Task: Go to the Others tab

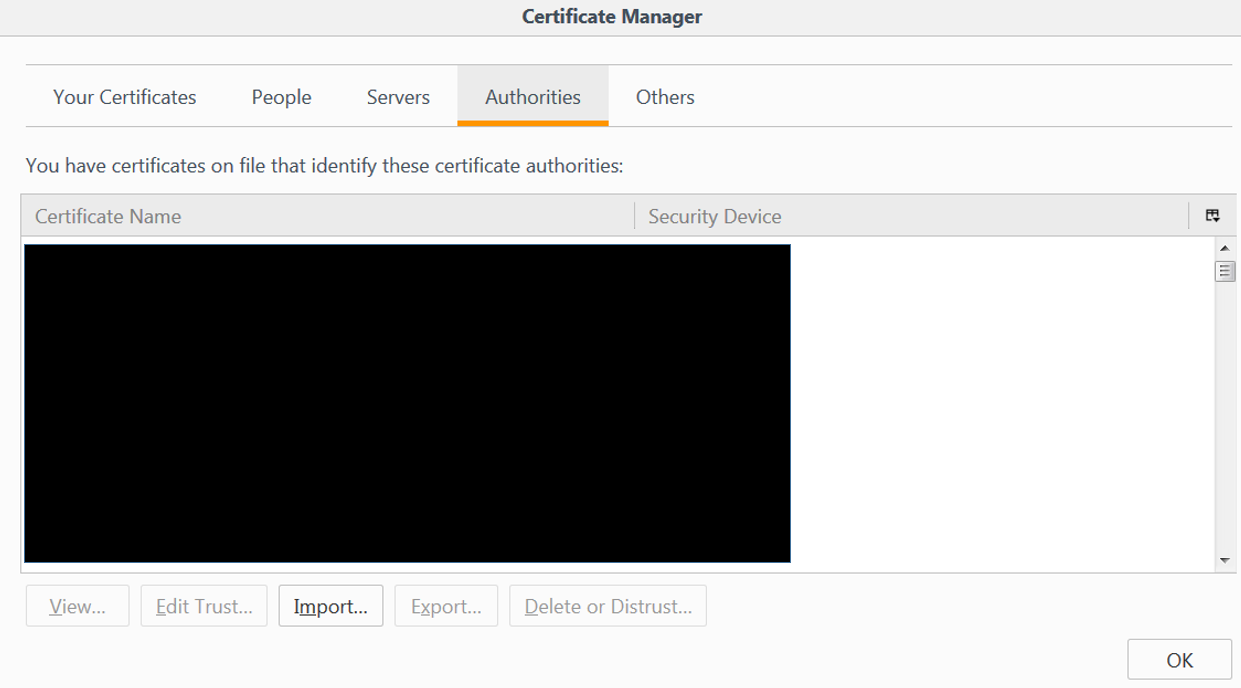Action: [x=665, y=97]
